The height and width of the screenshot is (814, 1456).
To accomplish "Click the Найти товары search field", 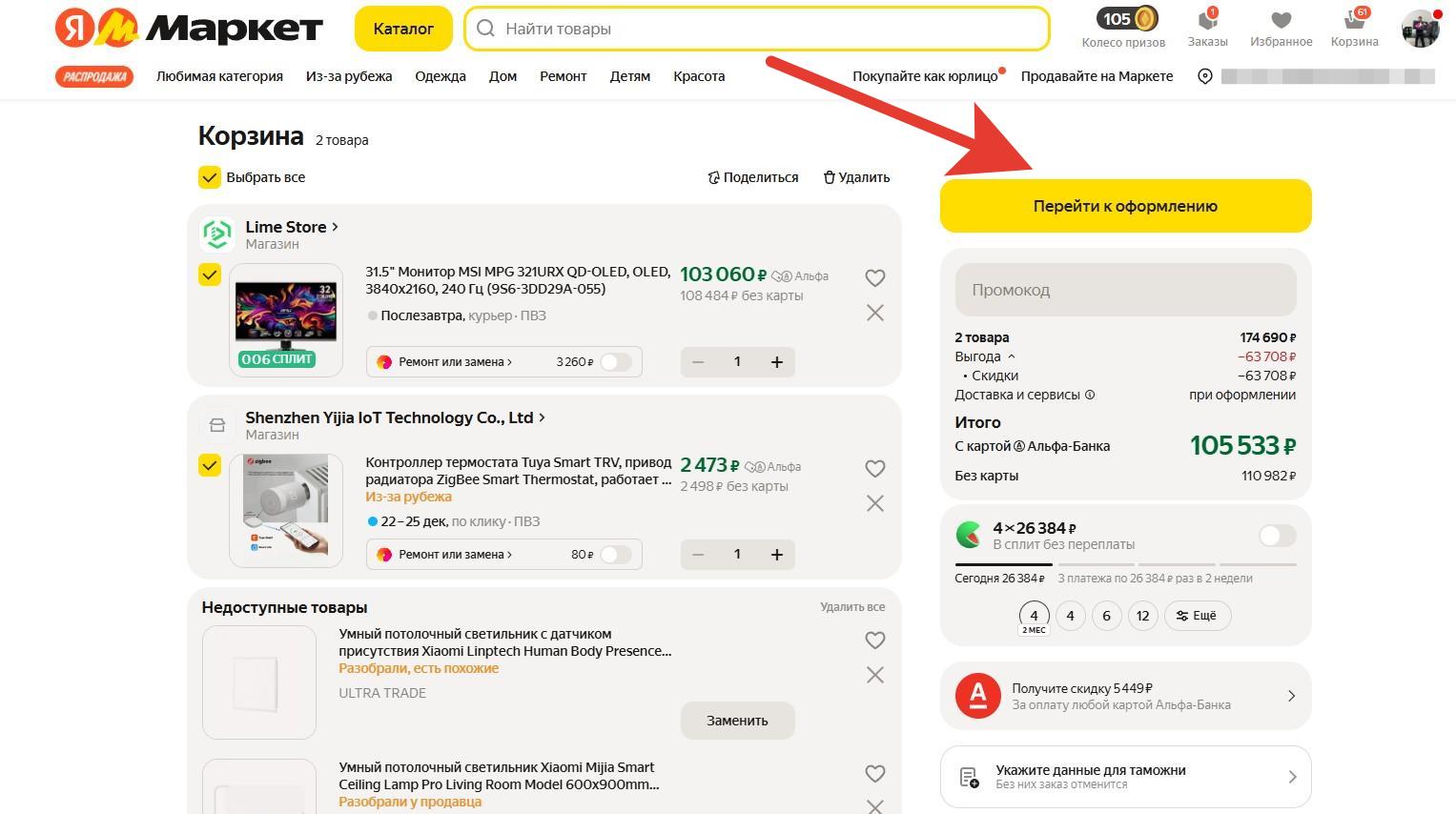I will (757, 29).
